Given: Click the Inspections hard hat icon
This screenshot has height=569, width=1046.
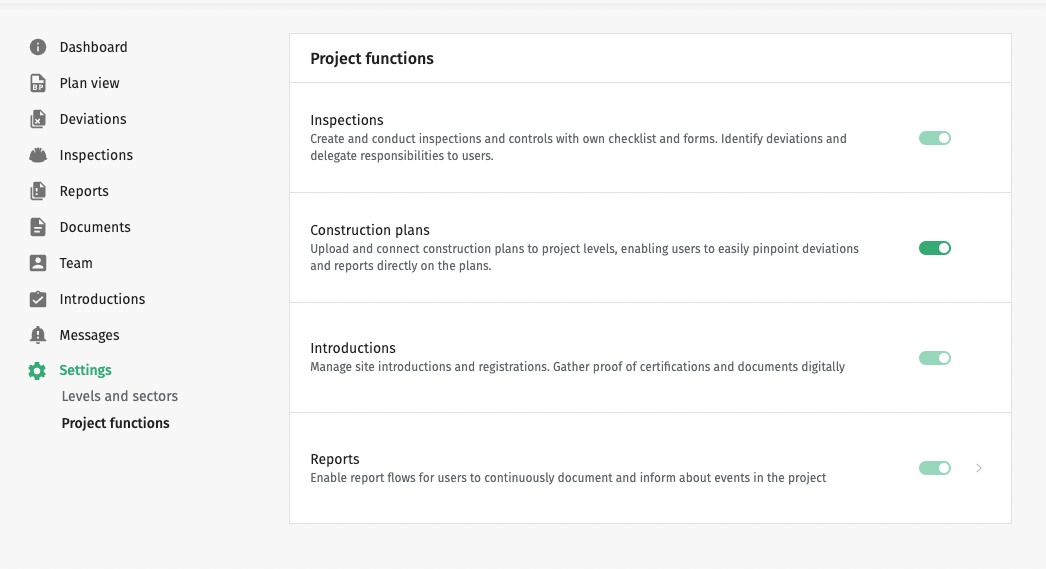Looking at the screenshot, I should (x=38, y=155).
